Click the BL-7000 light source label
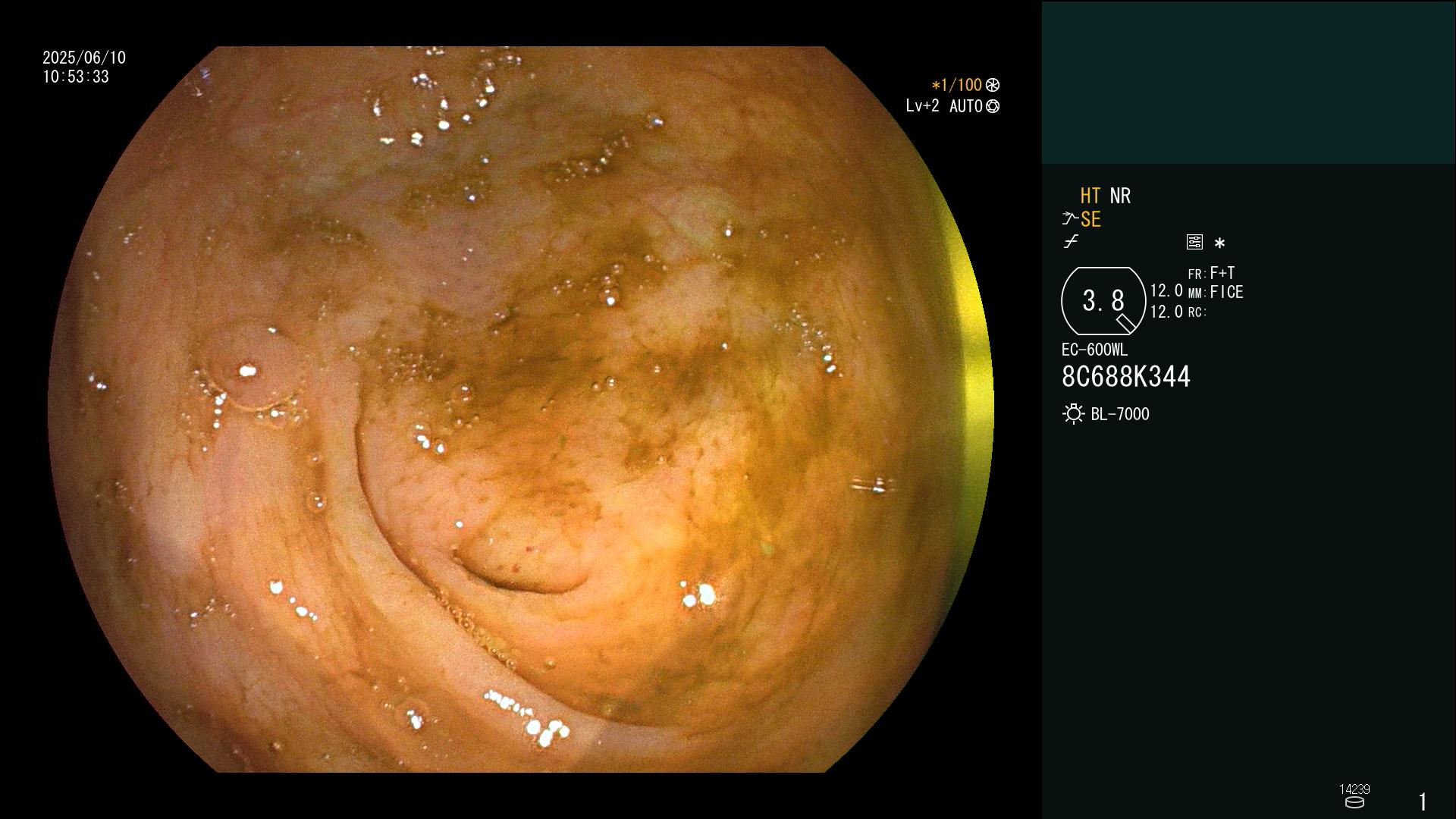This screenshot has height=819, width=1456. click(1120, 414)
